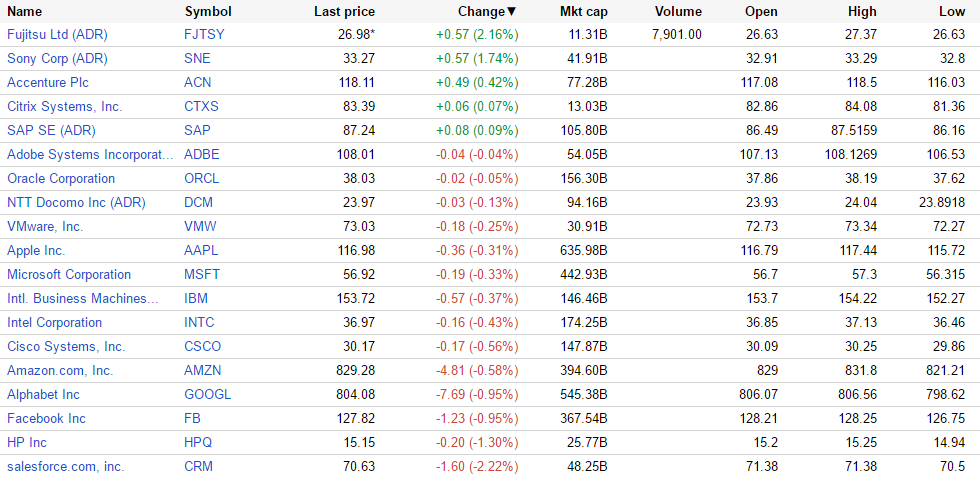Open Microsoft Corporation link
Screen dimensions: 980x478
(x=69, y=275)
